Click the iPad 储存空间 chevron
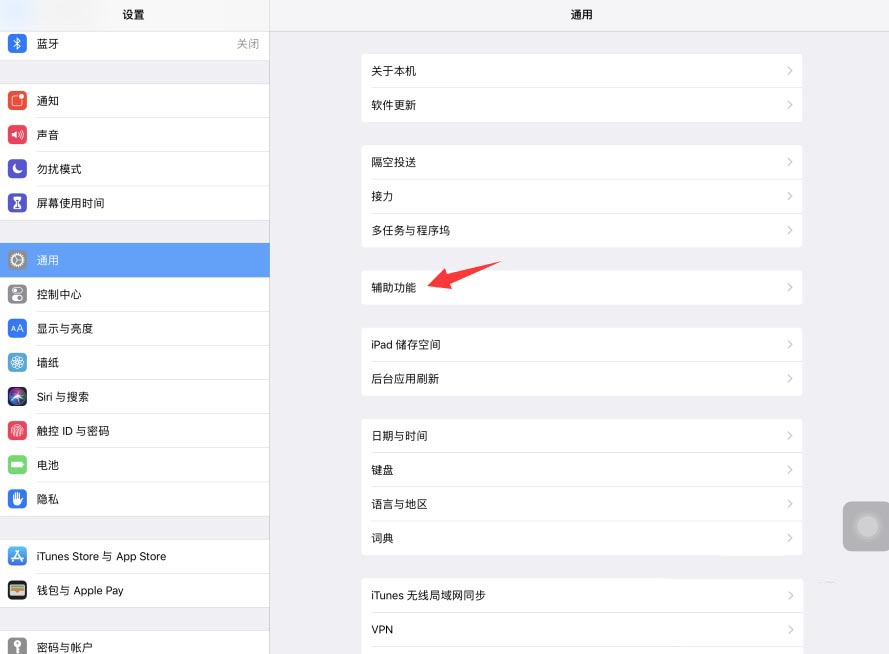 [x=789, y=345]
